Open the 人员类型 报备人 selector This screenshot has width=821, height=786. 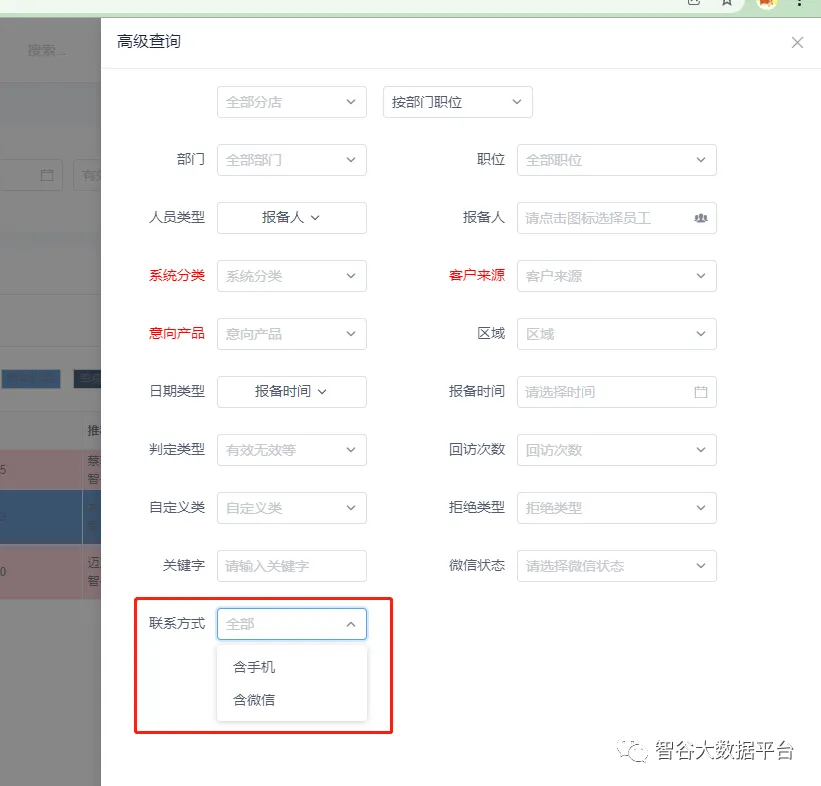click(x=291, y=218)
